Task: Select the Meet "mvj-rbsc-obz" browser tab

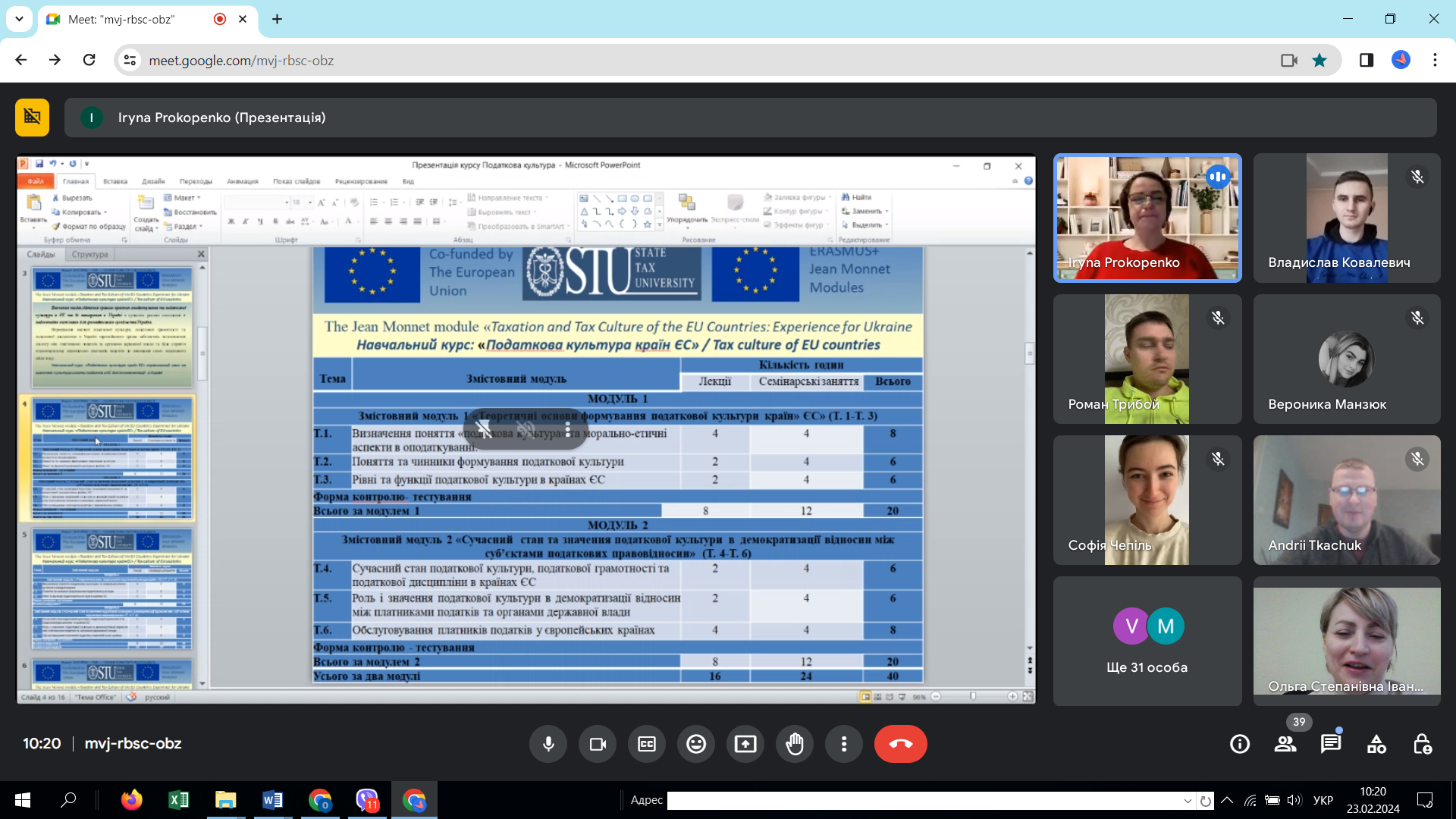Action: point(148,19)
